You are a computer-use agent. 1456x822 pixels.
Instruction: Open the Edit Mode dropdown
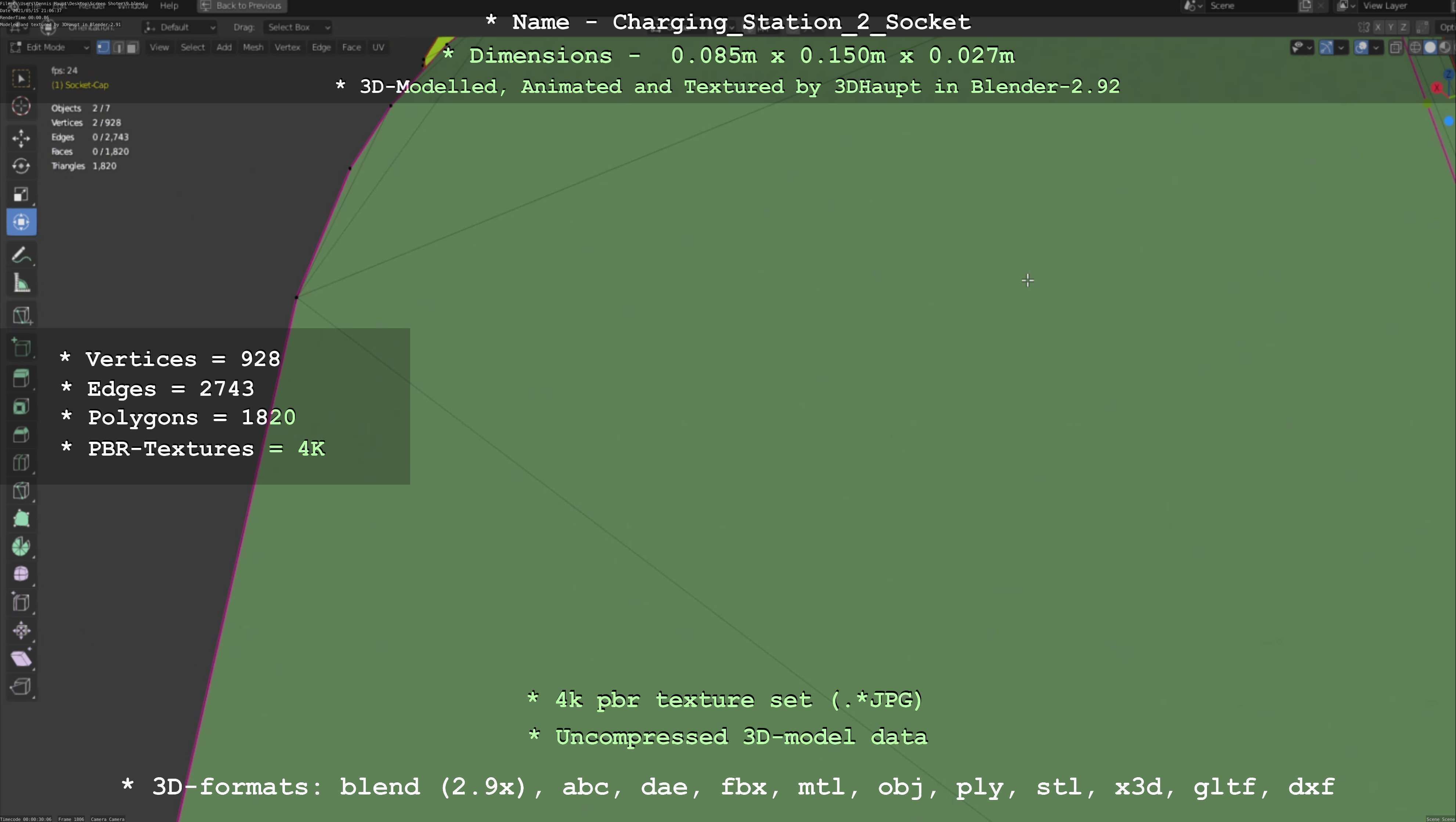click(x=49, y=47)
